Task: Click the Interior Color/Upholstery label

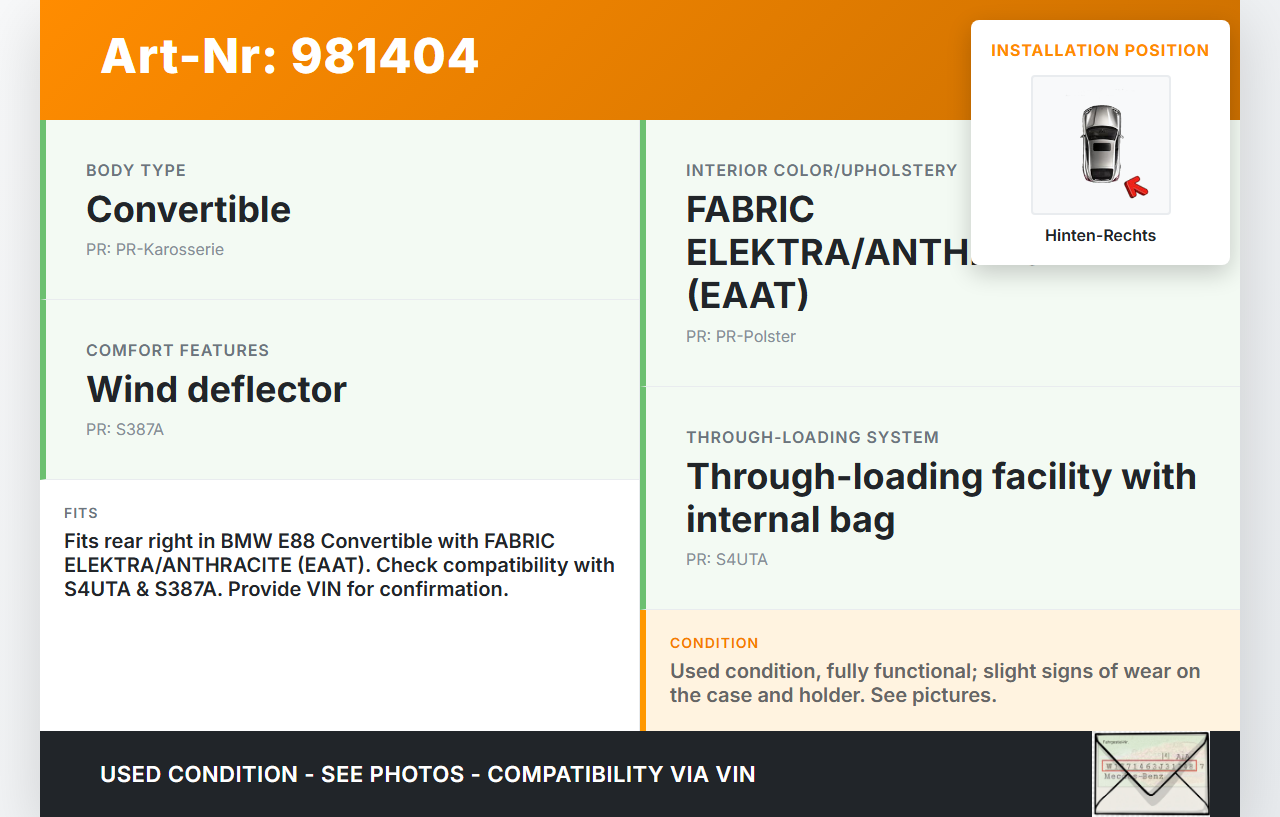Action: pos(821,170)
